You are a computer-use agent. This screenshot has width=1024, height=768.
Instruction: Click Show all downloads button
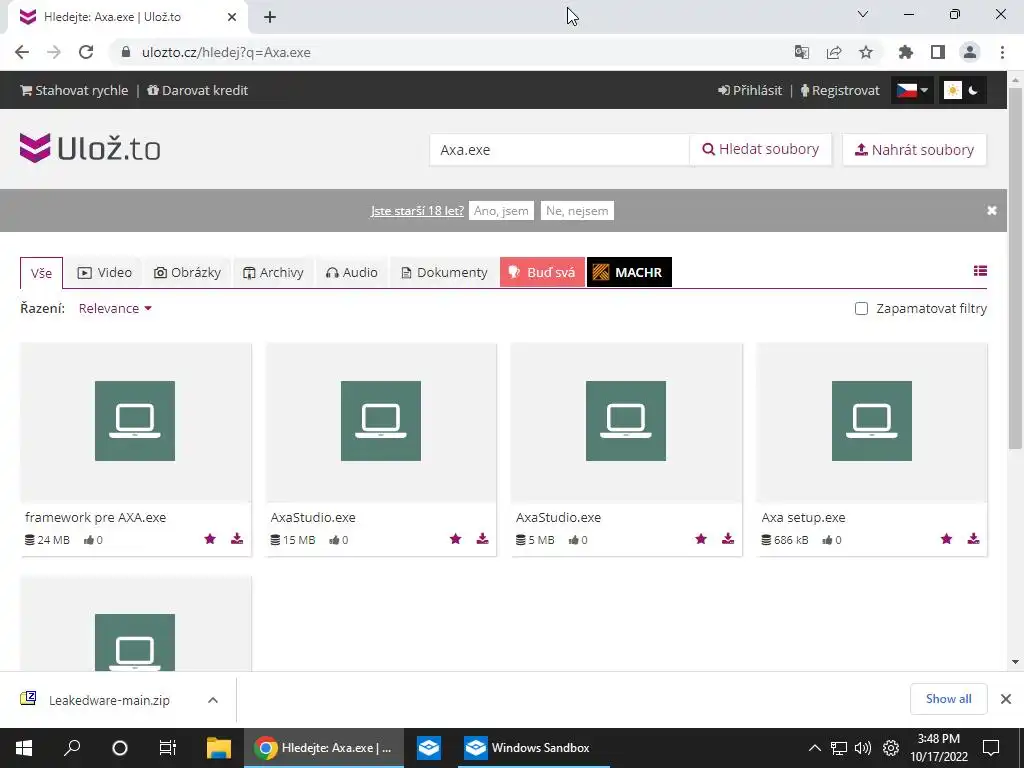click(x=948, y=699)
